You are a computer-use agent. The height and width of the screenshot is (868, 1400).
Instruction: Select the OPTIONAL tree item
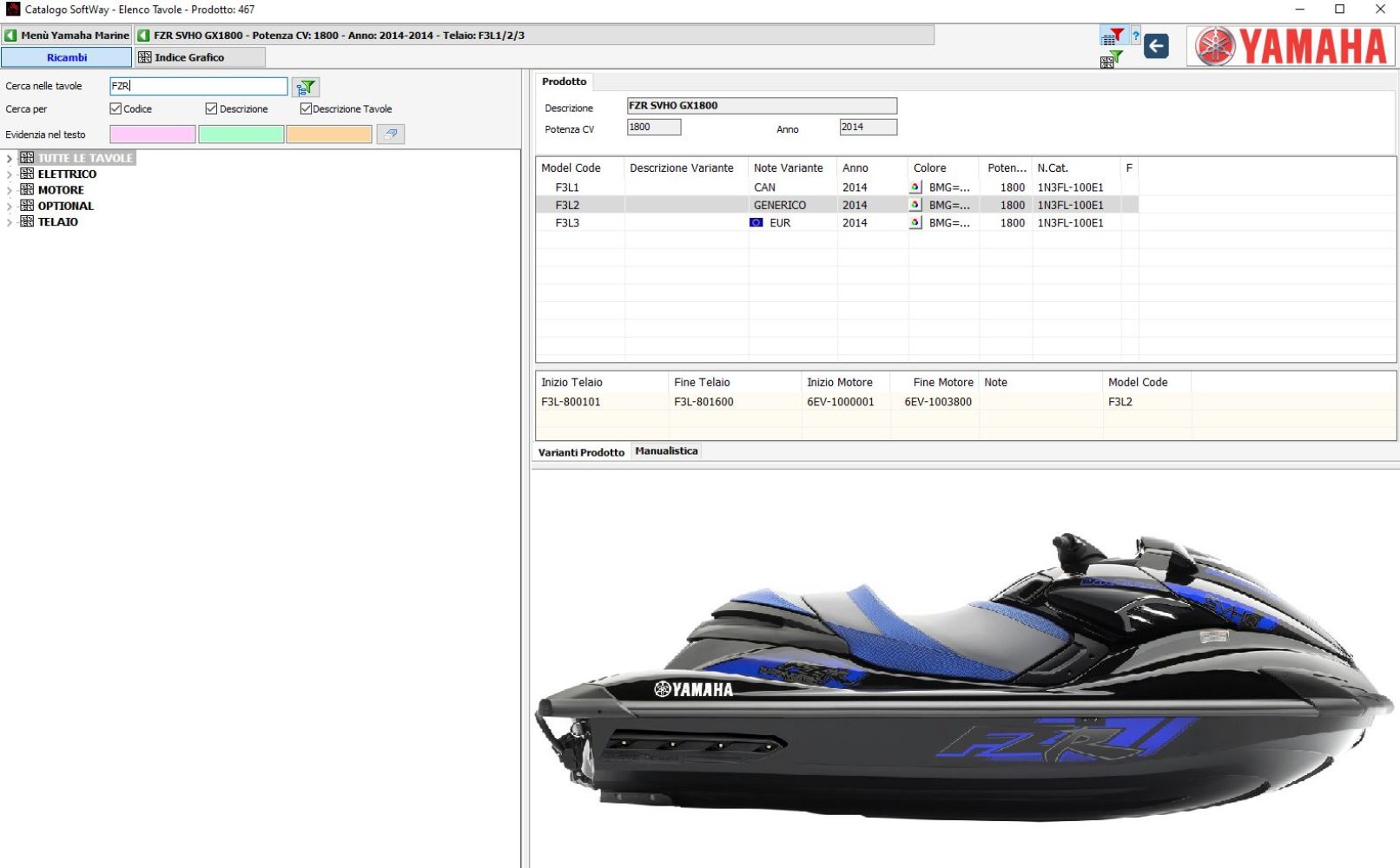tap(65, 206)
